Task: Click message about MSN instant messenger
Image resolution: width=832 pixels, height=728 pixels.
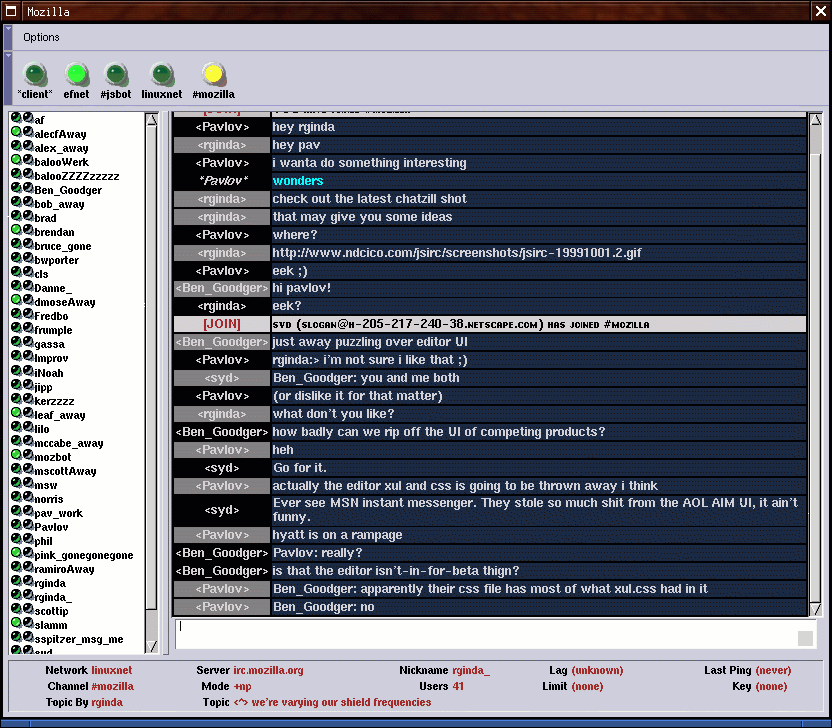Action: click(535, 509)
